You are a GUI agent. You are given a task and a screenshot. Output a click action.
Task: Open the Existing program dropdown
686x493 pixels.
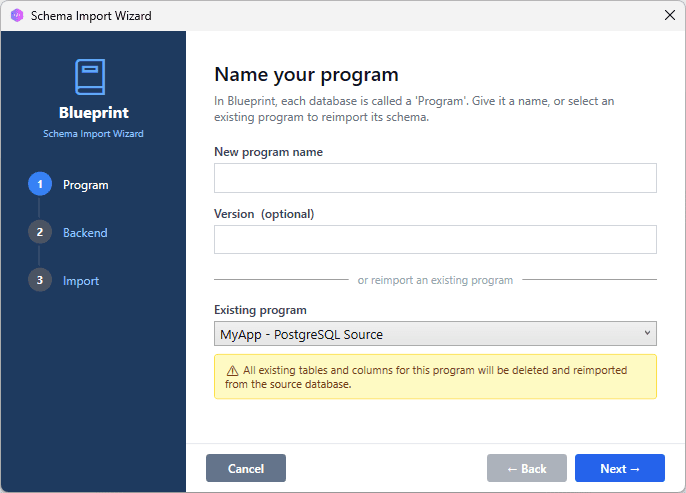435,334
